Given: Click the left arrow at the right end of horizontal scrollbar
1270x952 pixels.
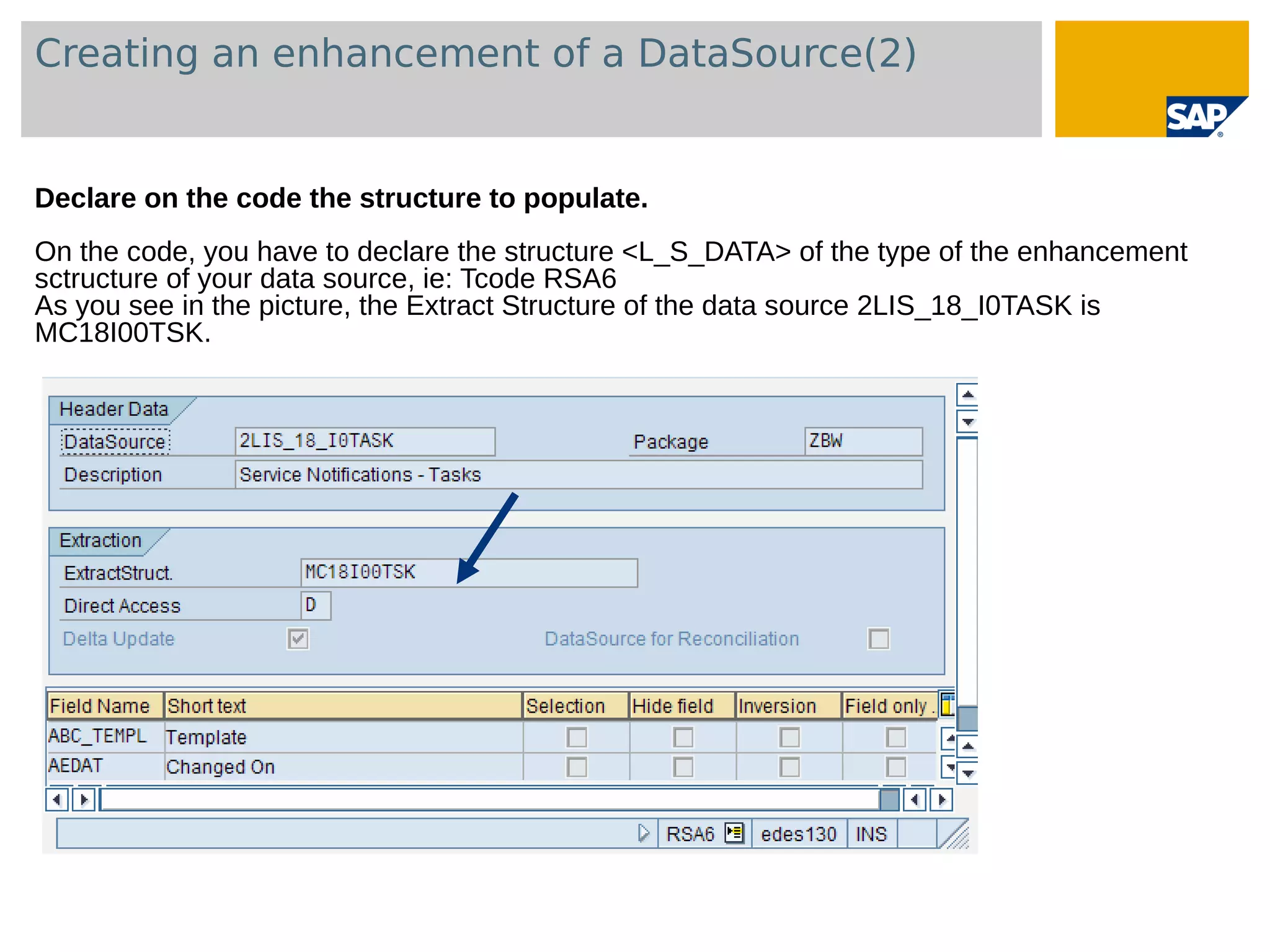Looking at the screenshot, I should coord(915,800).
